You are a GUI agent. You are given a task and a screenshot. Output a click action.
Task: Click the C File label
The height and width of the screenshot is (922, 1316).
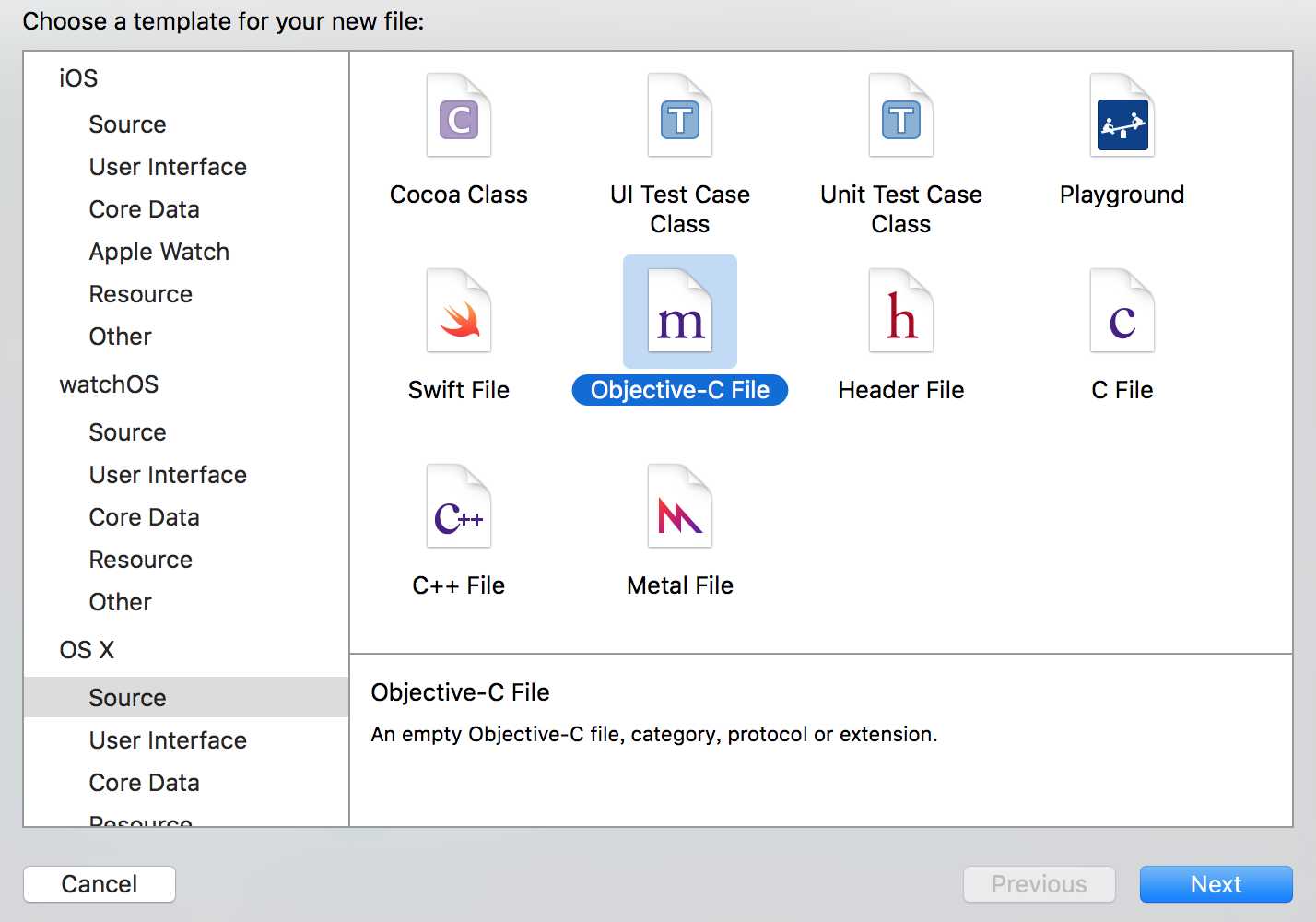pyautogui.click(x=1122, y=390)
